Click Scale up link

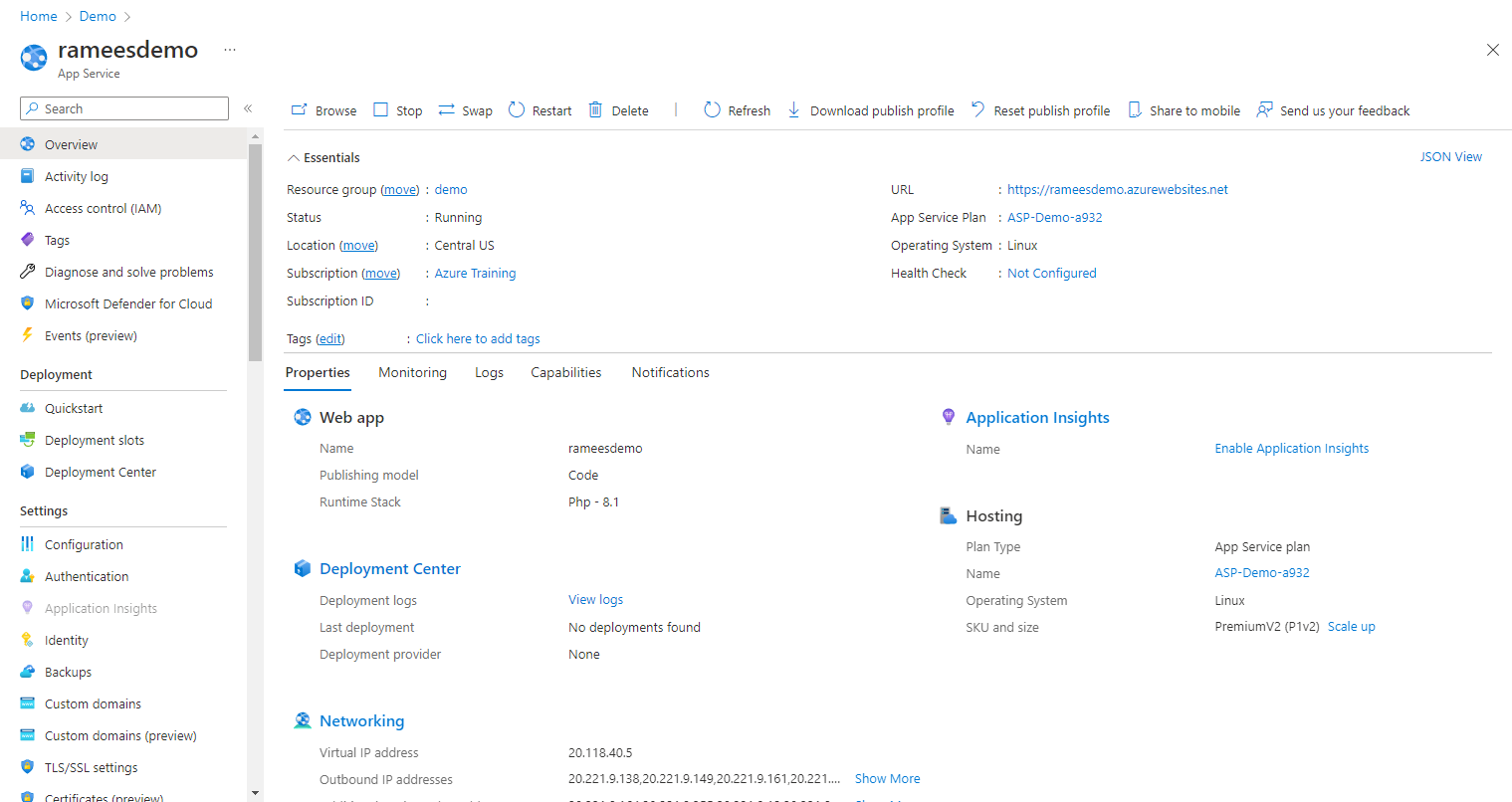pos(1352,626)
